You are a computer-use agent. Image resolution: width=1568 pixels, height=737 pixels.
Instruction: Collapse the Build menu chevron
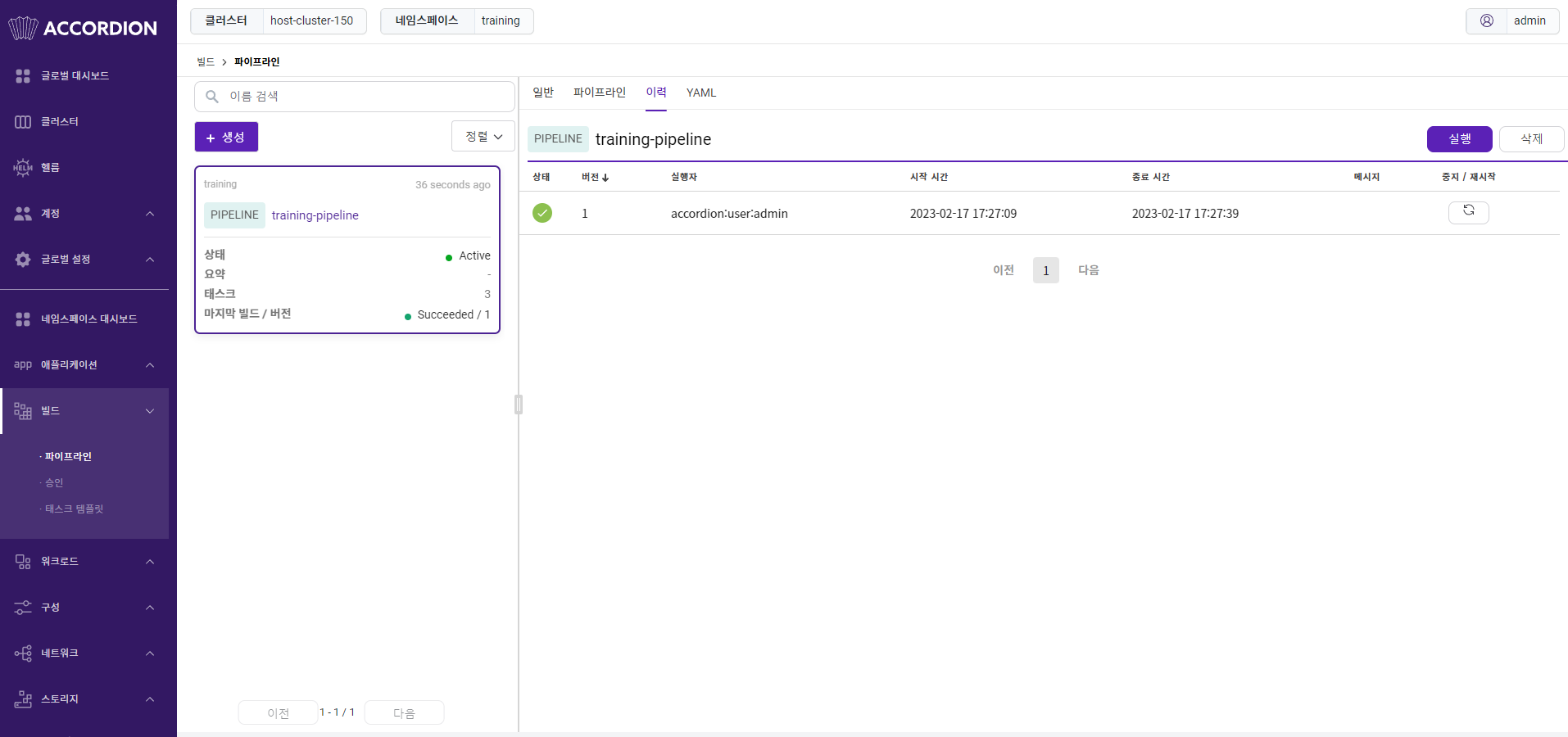(x=150, y=411)
